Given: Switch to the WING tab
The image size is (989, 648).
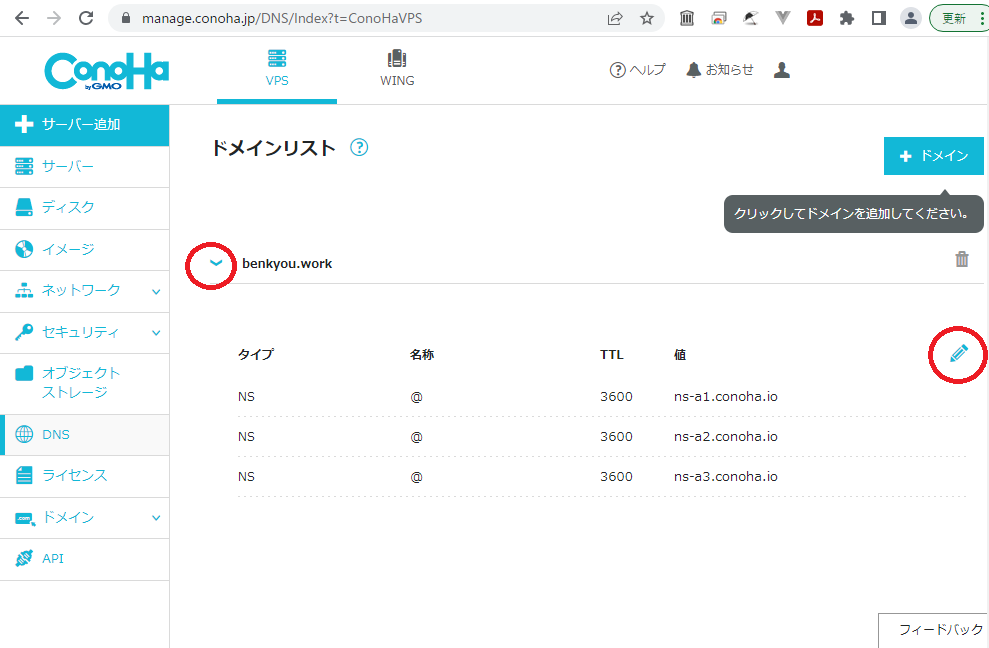Looking at the screenshot, I should click(397, 67).
